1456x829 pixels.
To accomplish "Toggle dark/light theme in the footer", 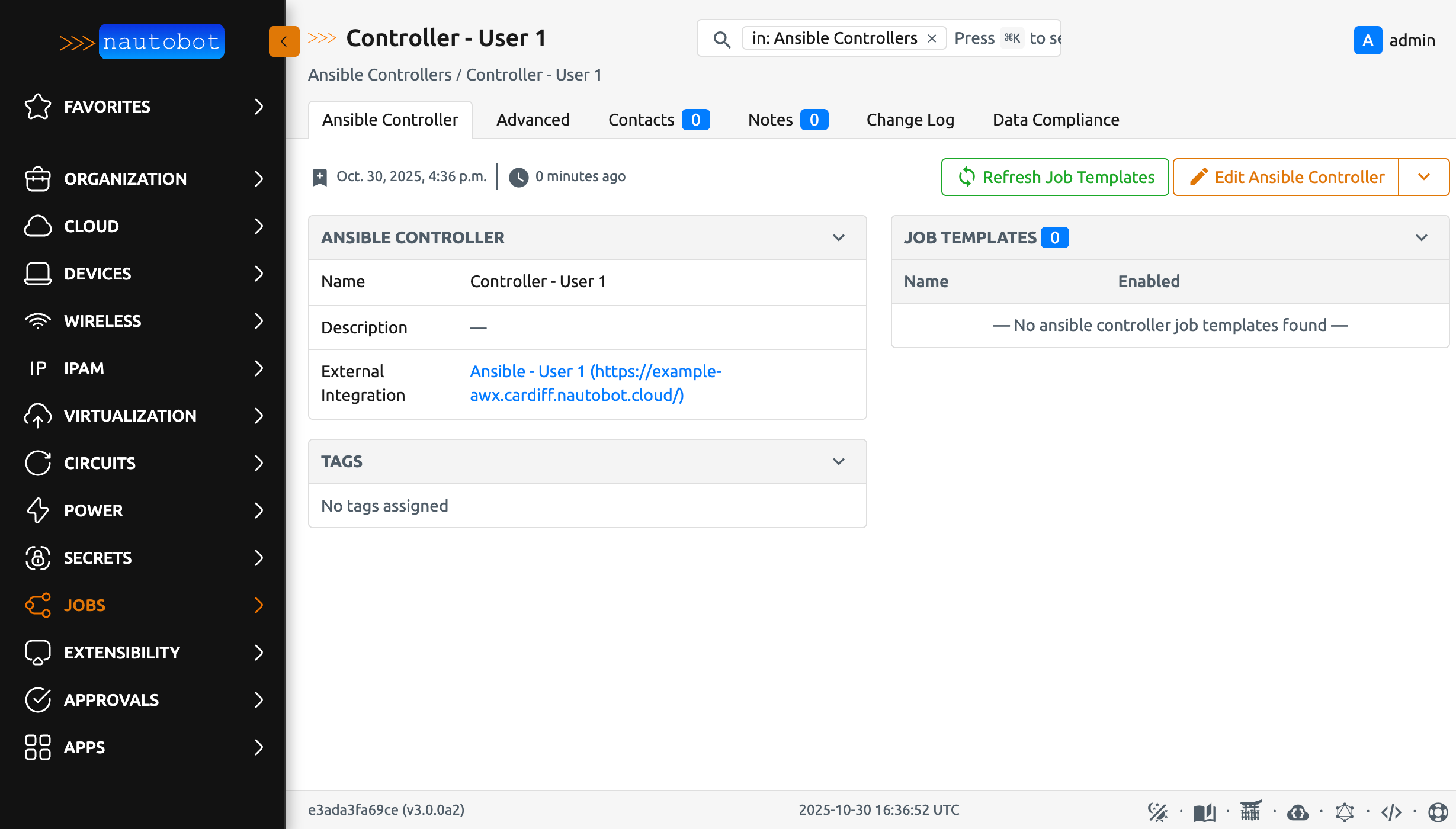I will (x=1157, y=810).
